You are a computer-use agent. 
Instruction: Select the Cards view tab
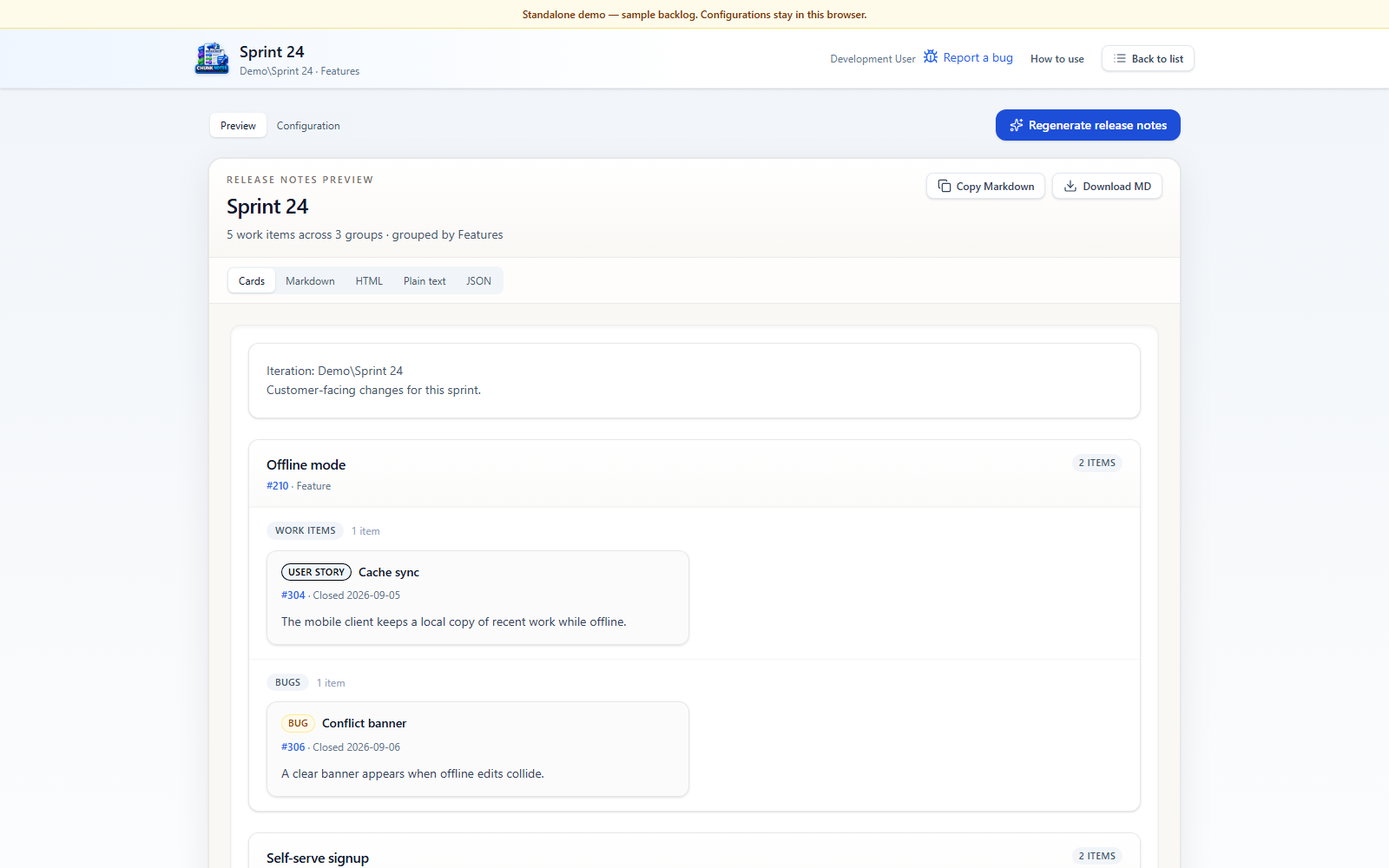(252, 280)
